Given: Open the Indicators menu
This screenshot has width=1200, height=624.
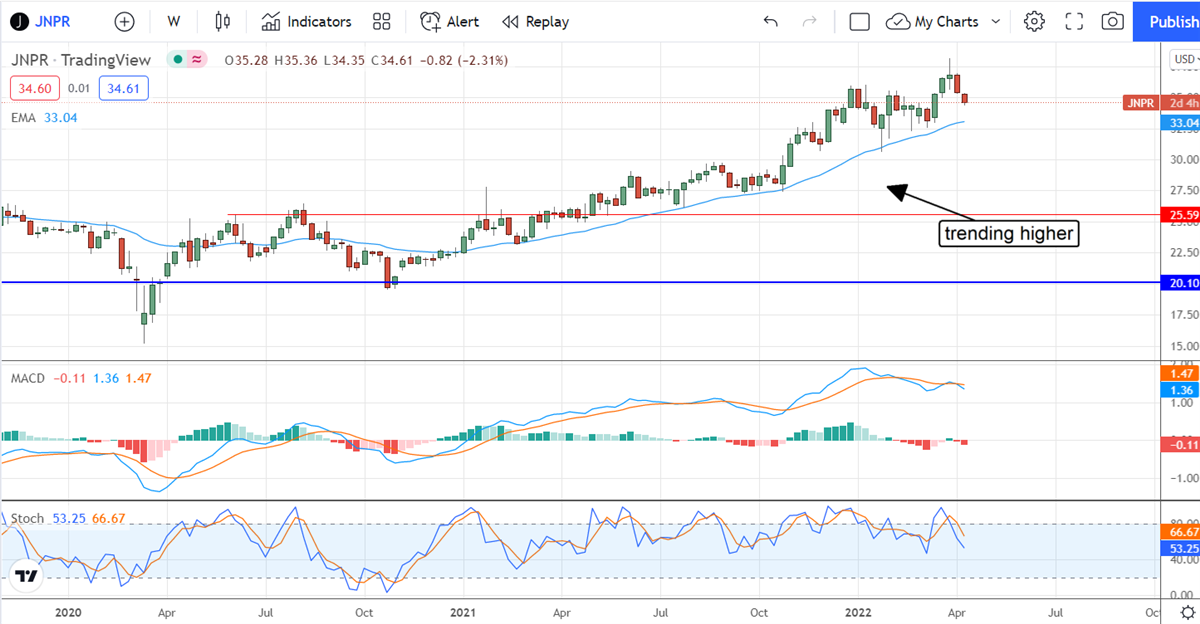Looking at the screenshot, I should click(x=307, y=21).
